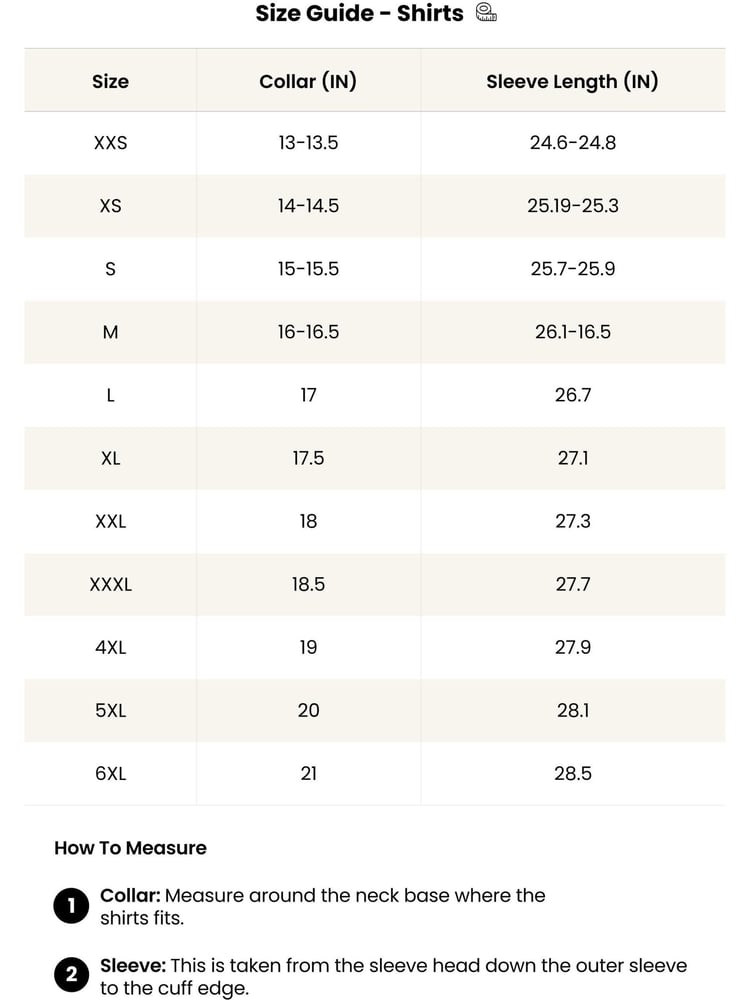This screenshot has width=750, height=1000.
Task: Click the number 2 circle icon
Action: 71,974
